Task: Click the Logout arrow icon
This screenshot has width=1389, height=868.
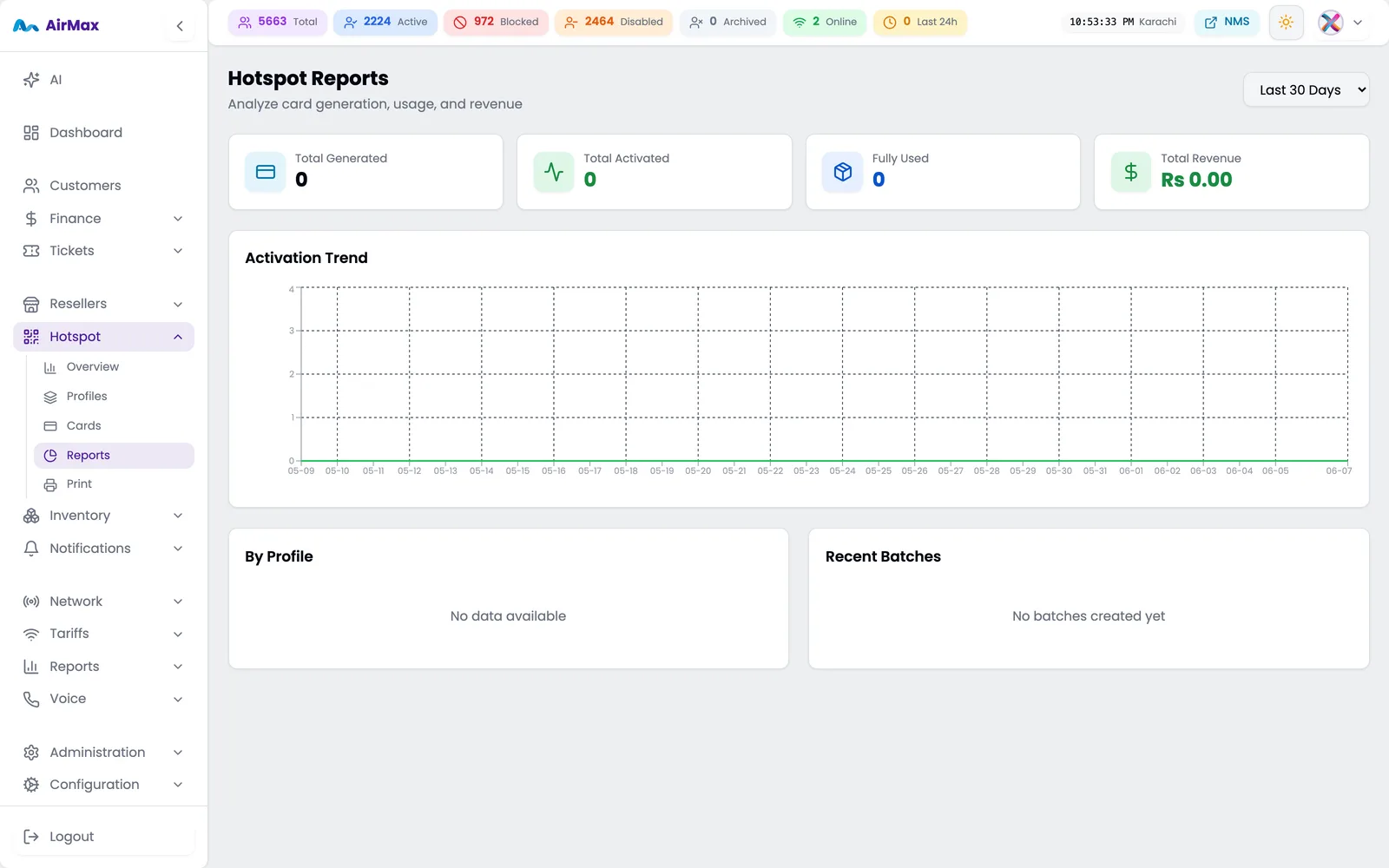Action: 31,837
